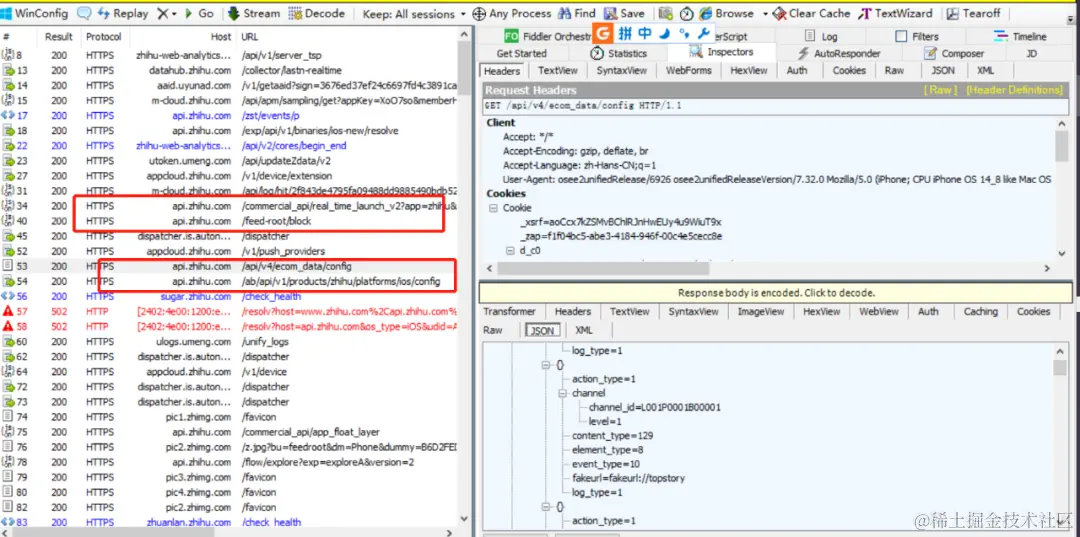Click the comment bubble icon in toolbar
Viewport: 1080px width, 537px height.
pos(84,13)
